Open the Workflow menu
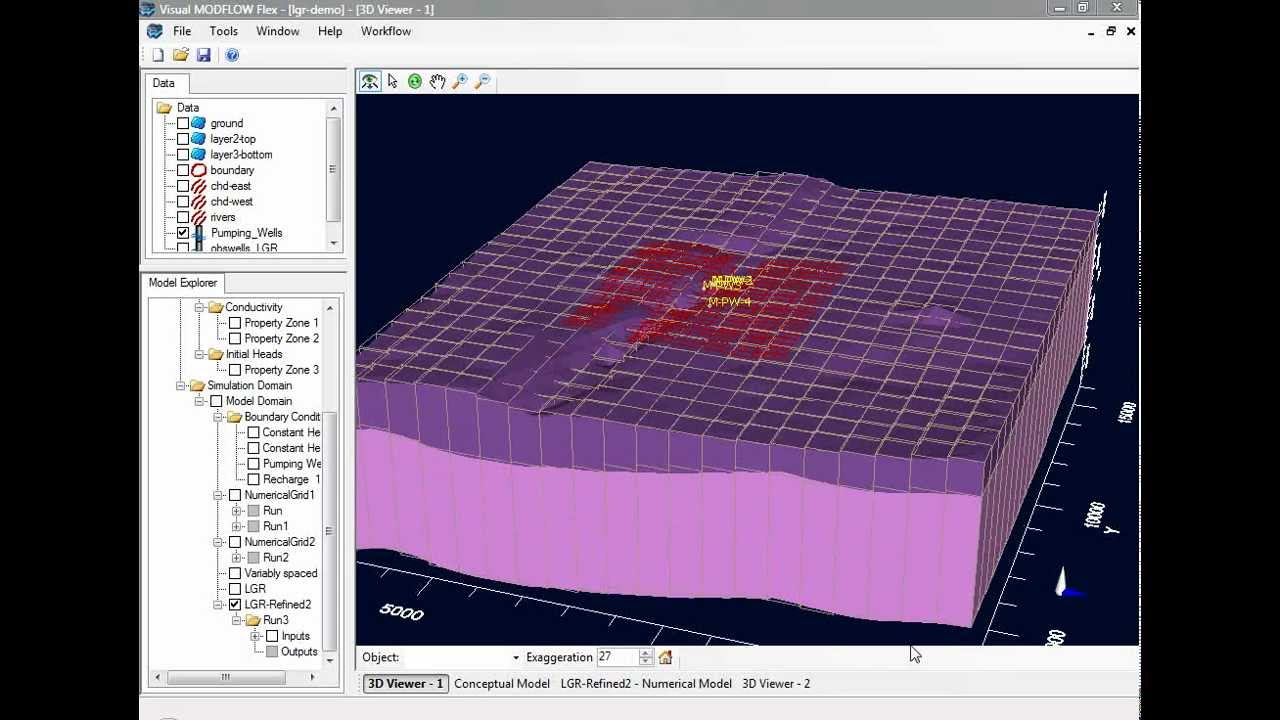Screen dimensions: 1280x720 386,31
